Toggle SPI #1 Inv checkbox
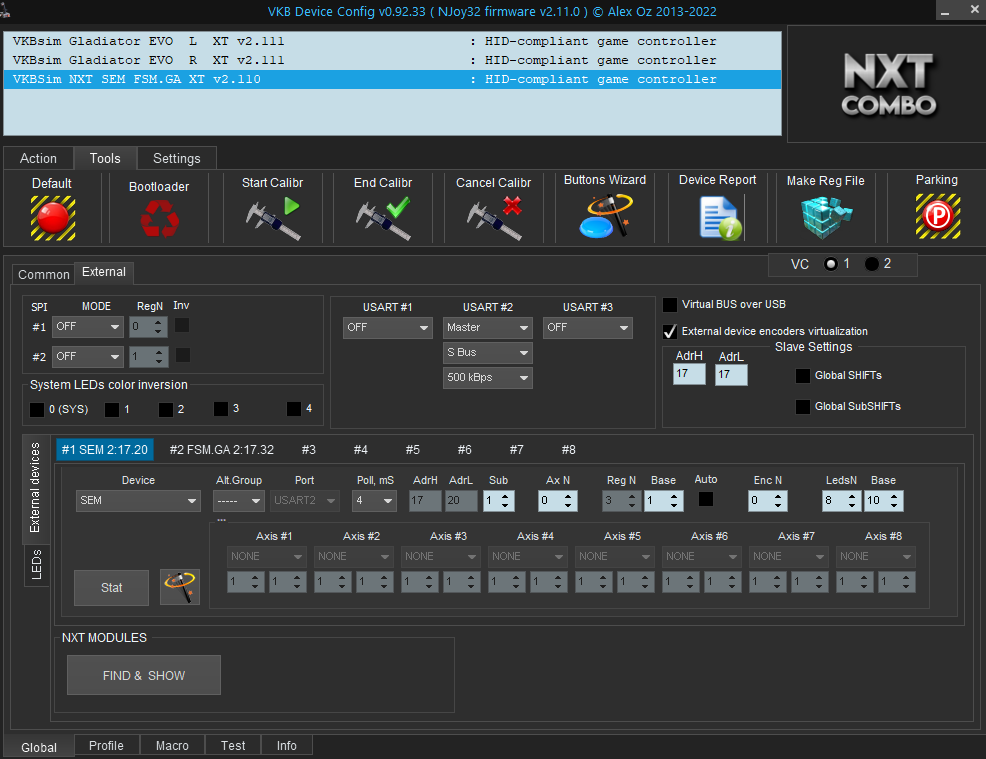Image resolution: width=986 pixels, height=759 pixels. 182,326
